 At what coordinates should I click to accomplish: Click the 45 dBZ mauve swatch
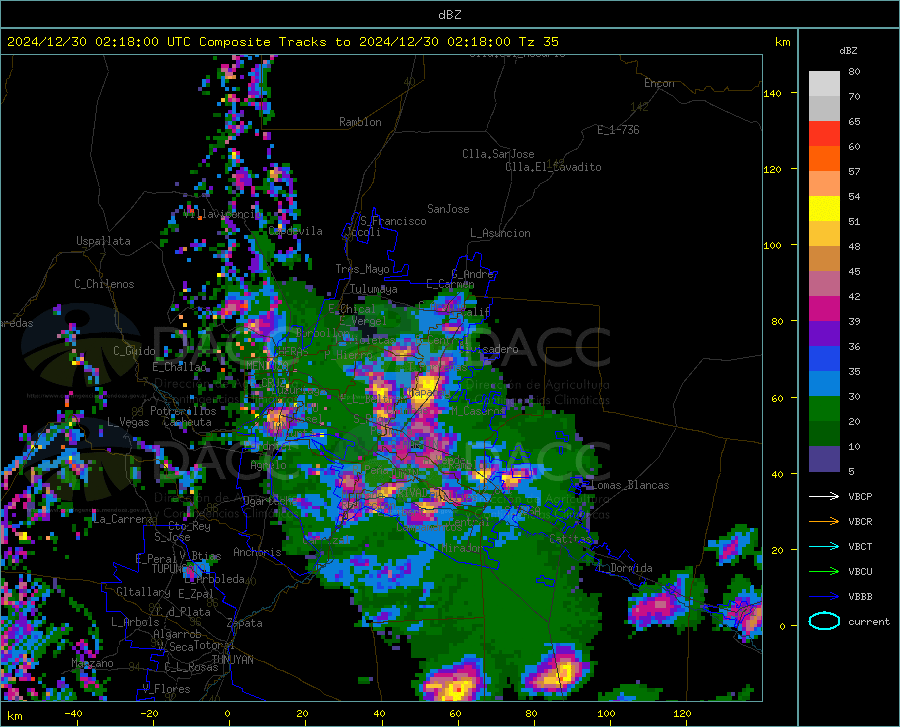point(824,283)
